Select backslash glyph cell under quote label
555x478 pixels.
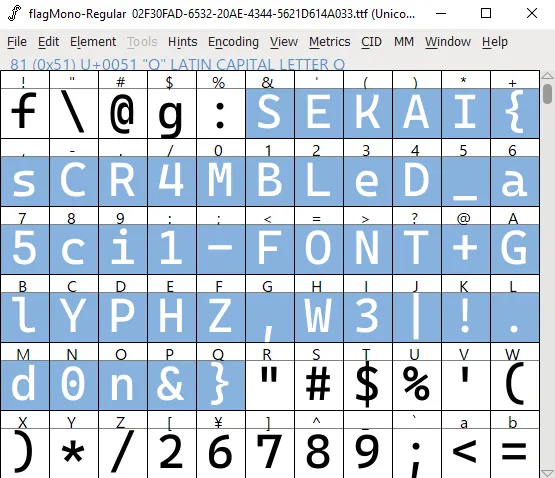click(x=74, y=113)
